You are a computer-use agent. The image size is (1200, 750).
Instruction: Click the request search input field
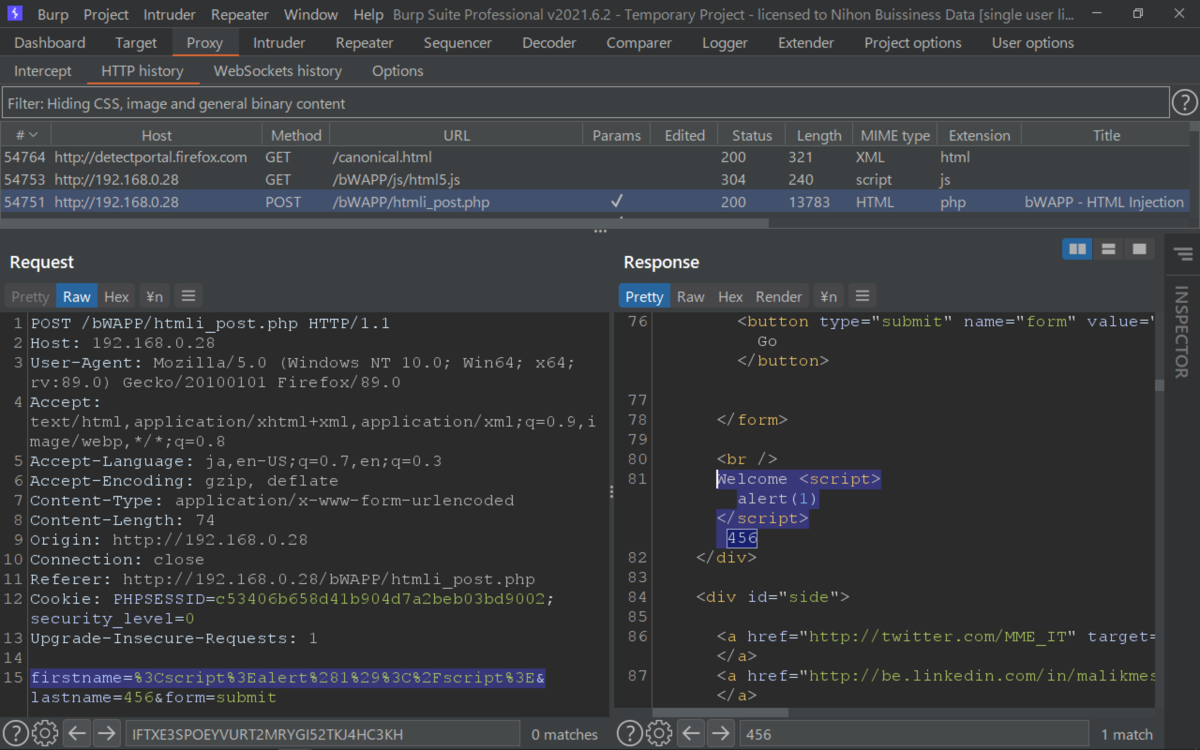(322, 734)
